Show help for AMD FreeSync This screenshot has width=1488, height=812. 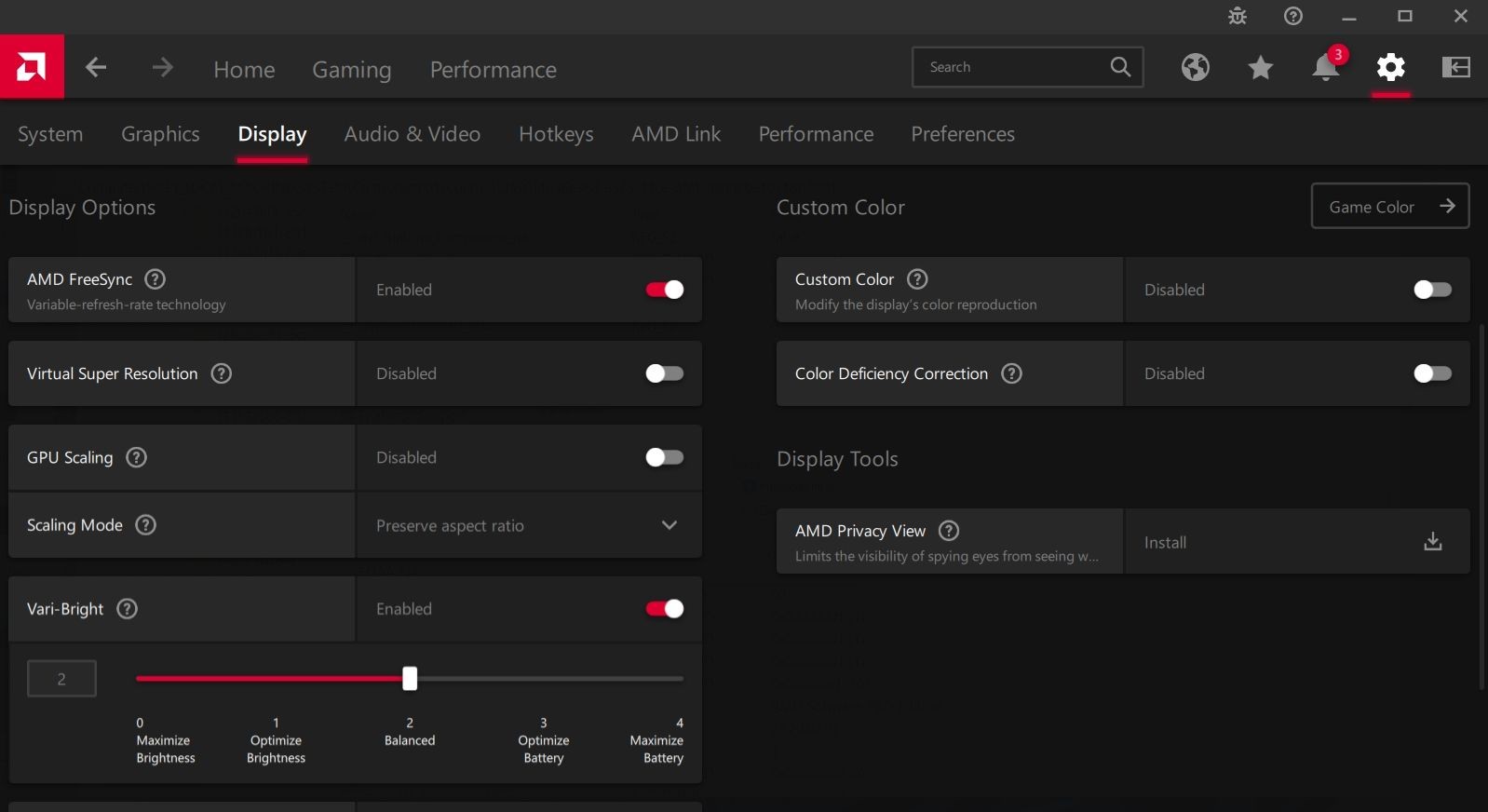[x=156, y=279]
